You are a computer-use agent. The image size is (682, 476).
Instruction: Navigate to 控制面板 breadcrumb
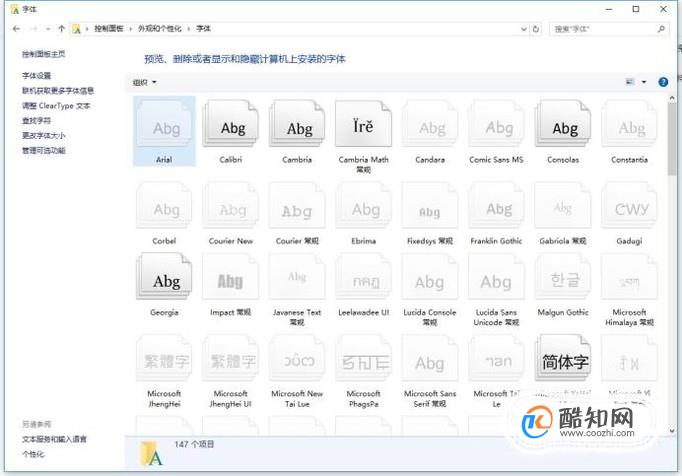coord(109,29)
